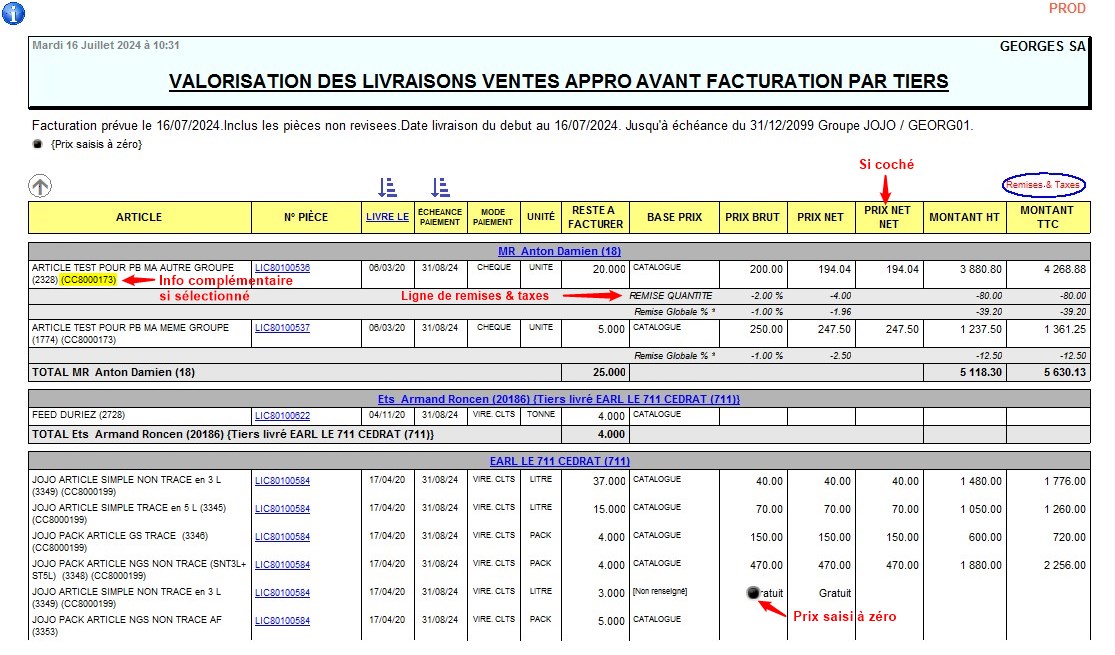The image size is (1115, 655).
Task: Click black dot beside Prix saisis à zéro legend
Action: pyautogui.click(x=38, y=145)
